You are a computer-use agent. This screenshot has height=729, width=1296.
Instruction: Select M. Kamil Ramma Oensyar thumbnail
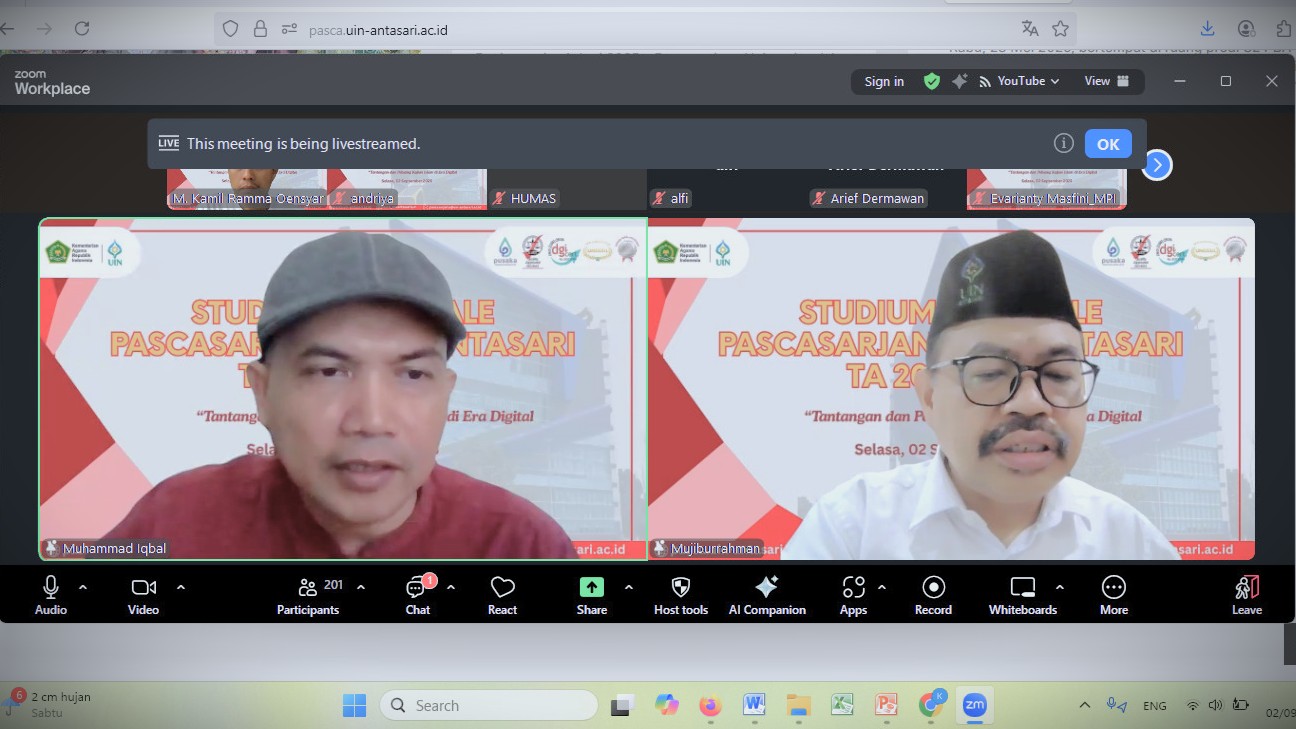pos(247,188)
